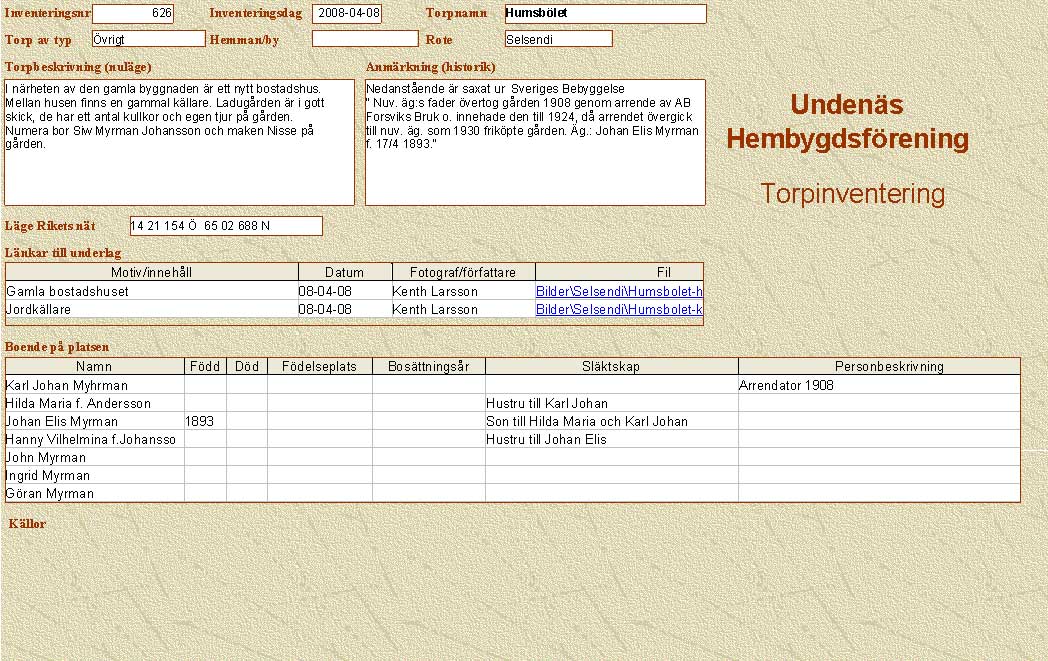Image resolution: width=1048 pixels, height=661 pixels.
Task: Select the Karl Johan Myhrman name cell
Action: (95, 385)
